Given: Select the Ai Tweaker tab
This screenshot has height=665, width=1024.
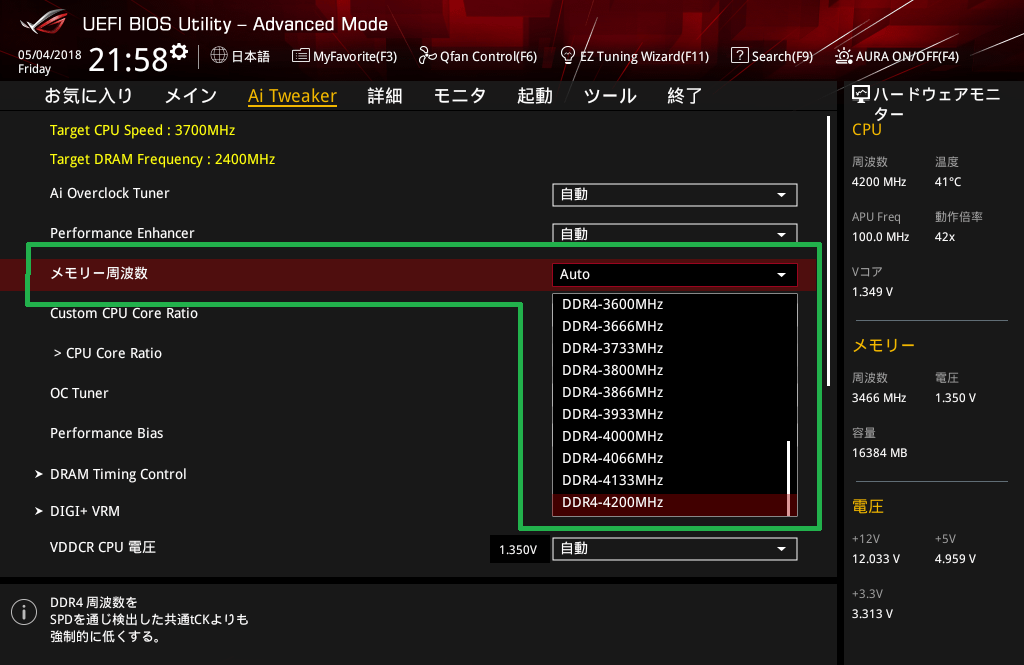Looking at the screenshot, I should pyautogui.click(x=293, y=96).
